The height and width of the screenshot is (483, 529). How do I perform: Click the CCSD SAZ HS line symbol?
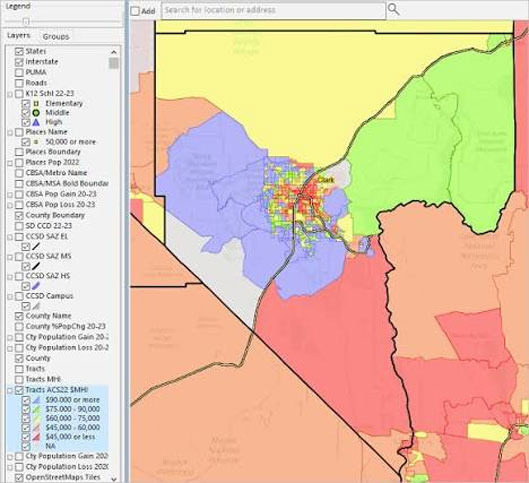(36, 286)
